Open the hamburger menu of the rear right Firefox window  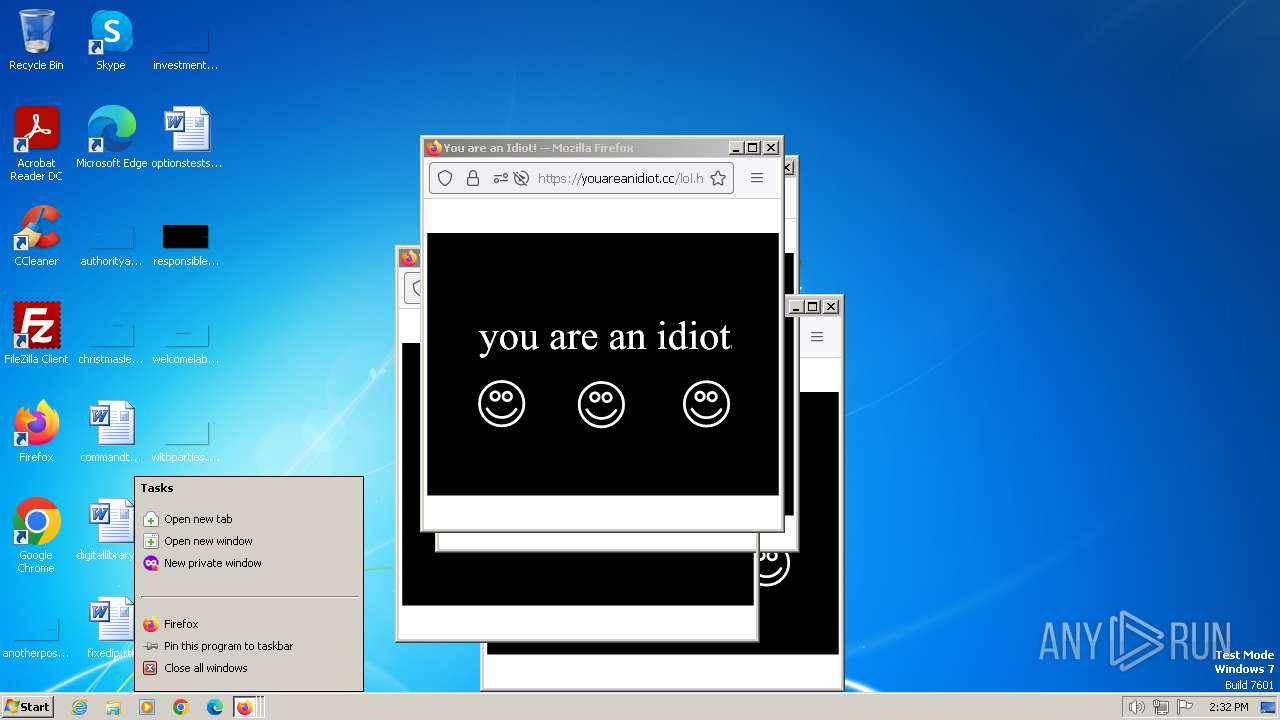click(817, 337)
